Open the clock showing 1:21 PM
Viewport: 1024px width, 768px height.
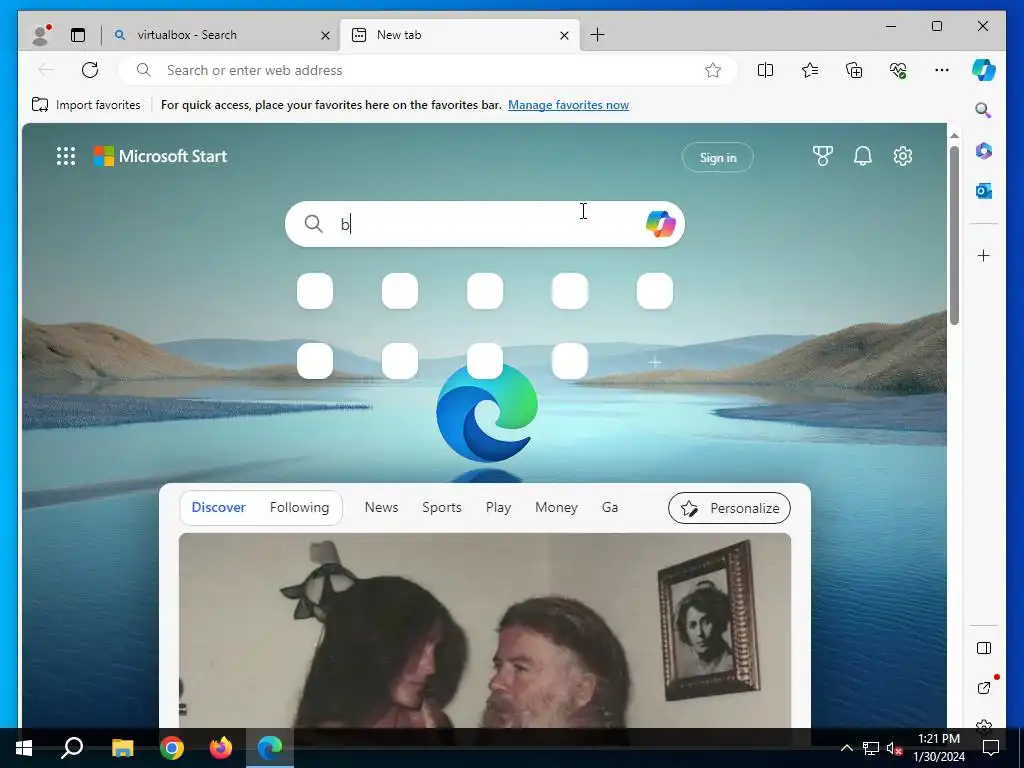coord(938,748)
